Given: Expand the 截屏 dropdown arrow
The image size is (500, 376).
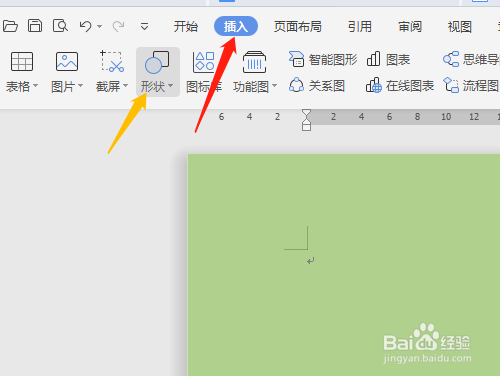Looking at the screenshot, I should [125, 86].
